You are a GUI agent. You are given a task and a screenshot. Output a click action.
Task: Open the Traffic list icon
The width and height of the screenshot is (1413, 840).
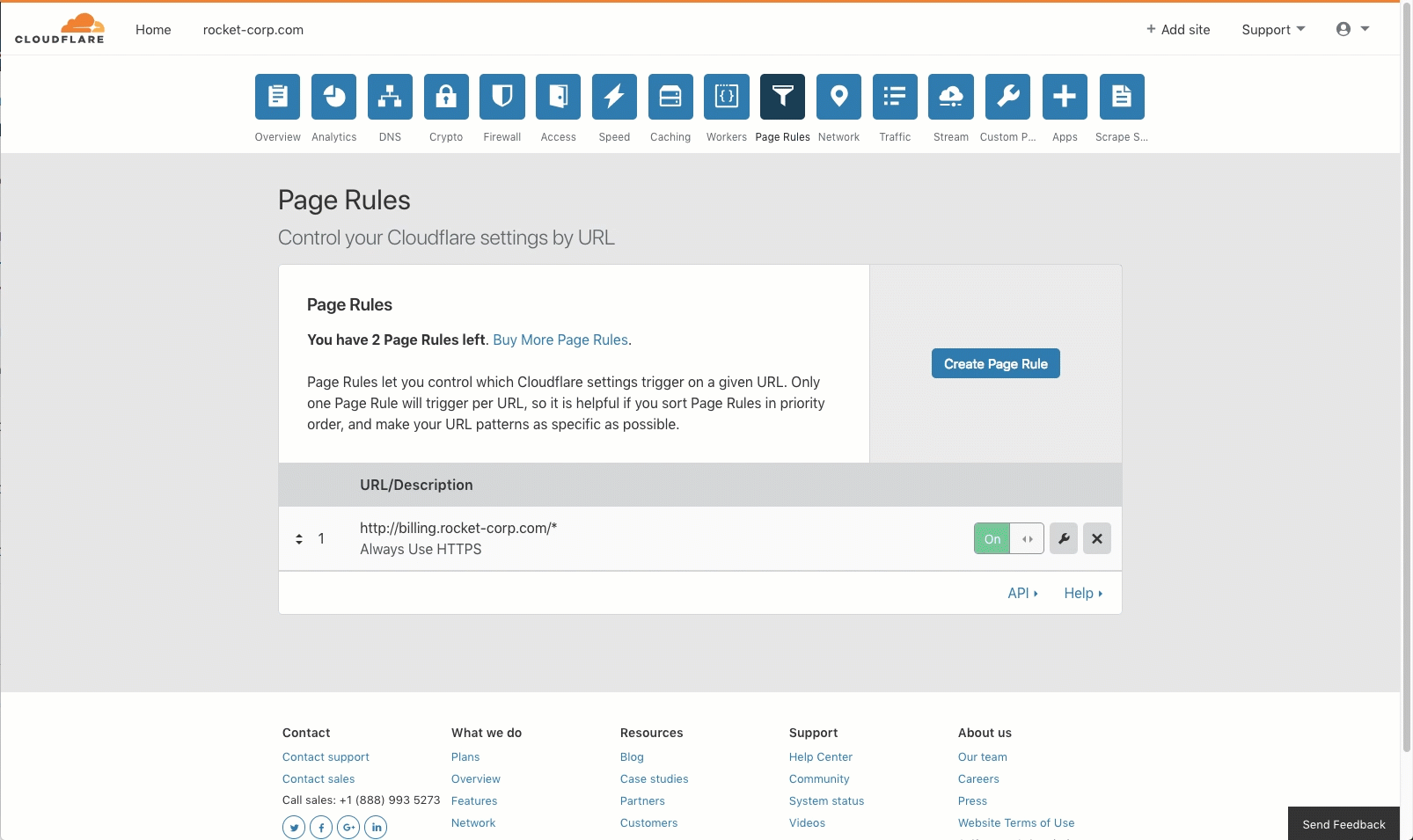[x=895, y=97]
